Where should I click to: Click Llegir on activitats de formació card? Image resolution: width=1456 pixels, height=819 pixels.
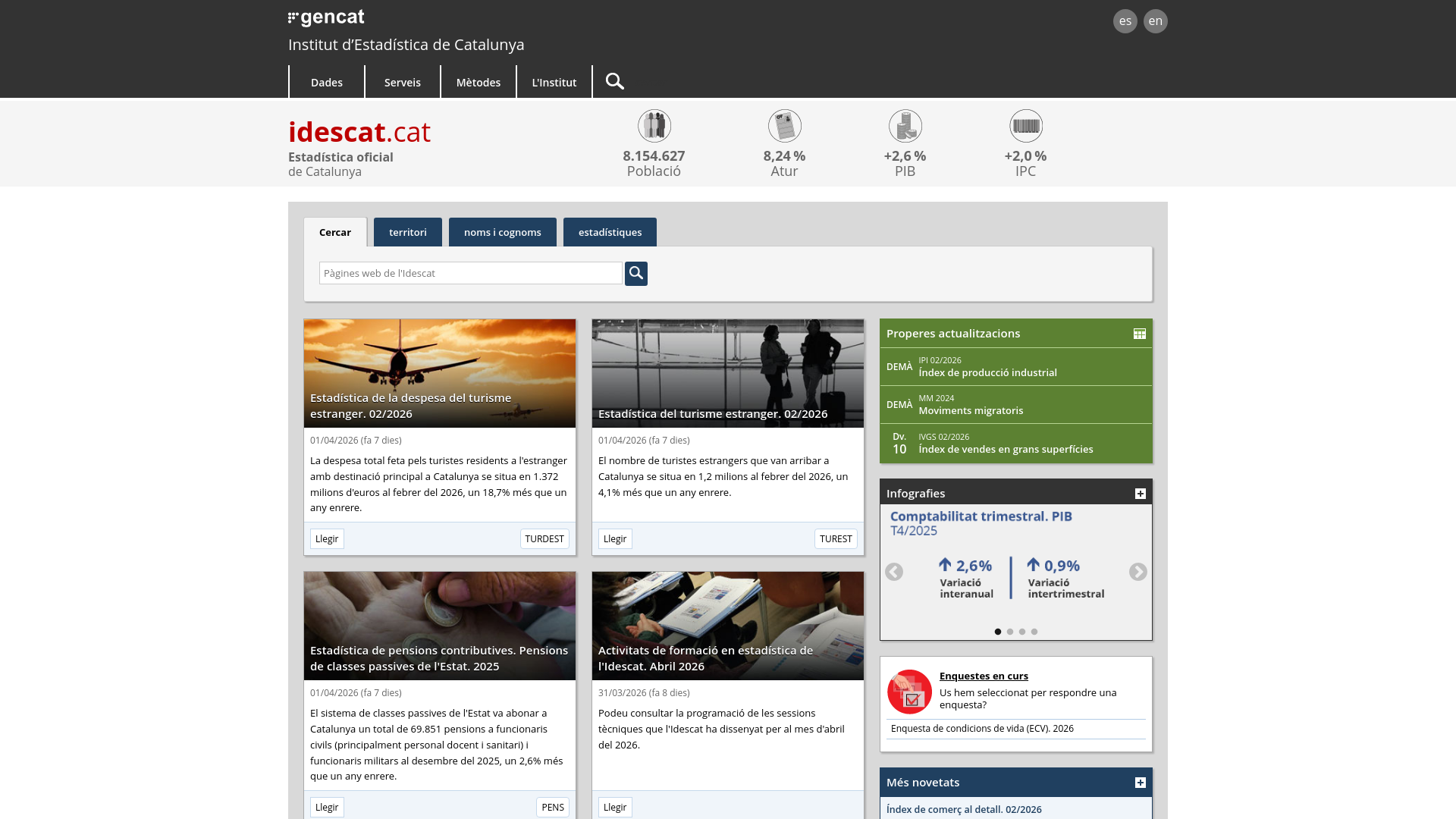coord(615,807)
